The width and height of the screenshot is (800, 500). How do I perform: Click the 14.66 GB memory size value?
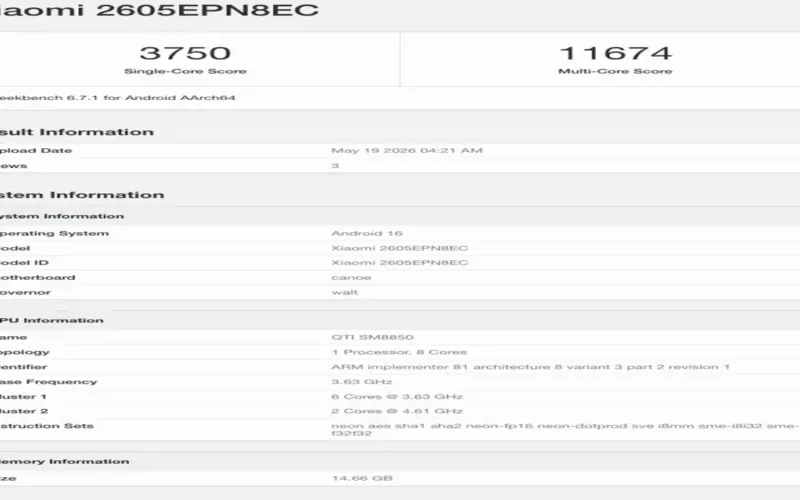pos(362,479)
